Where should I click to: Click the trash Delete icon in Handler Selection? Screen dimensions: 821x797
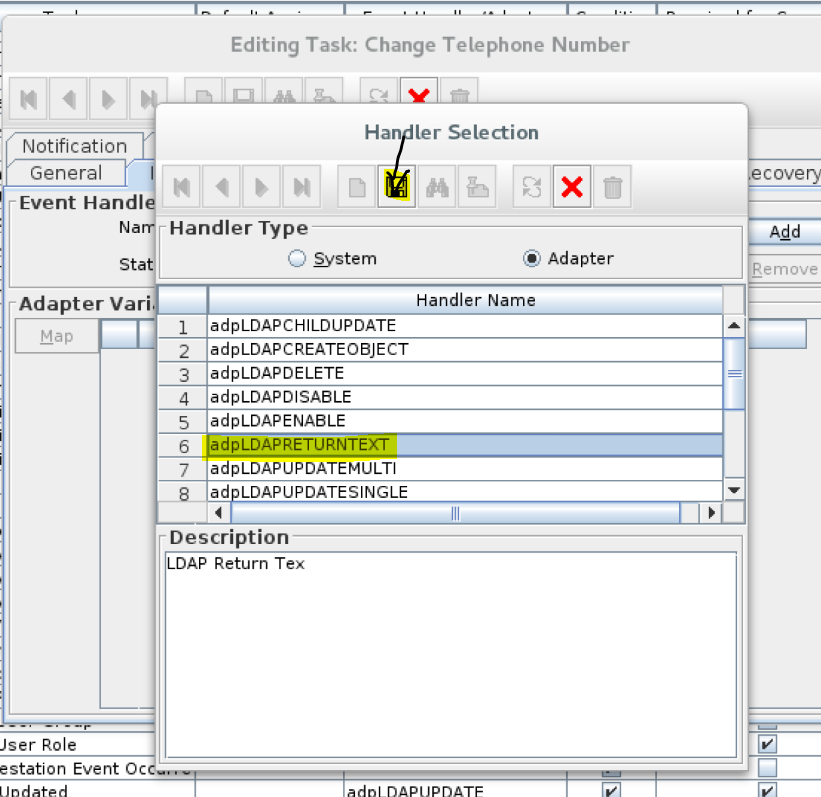(612, 186)
